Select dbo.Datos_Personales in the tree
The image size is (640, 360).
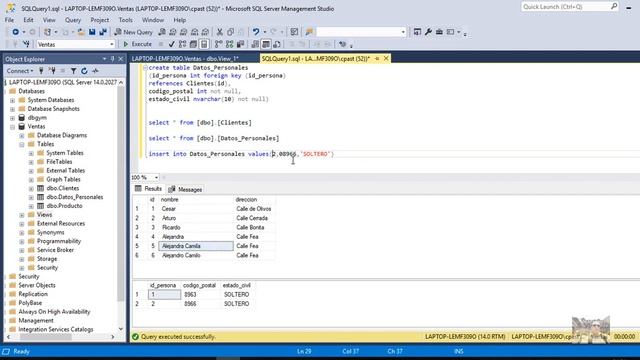[75, 197]
